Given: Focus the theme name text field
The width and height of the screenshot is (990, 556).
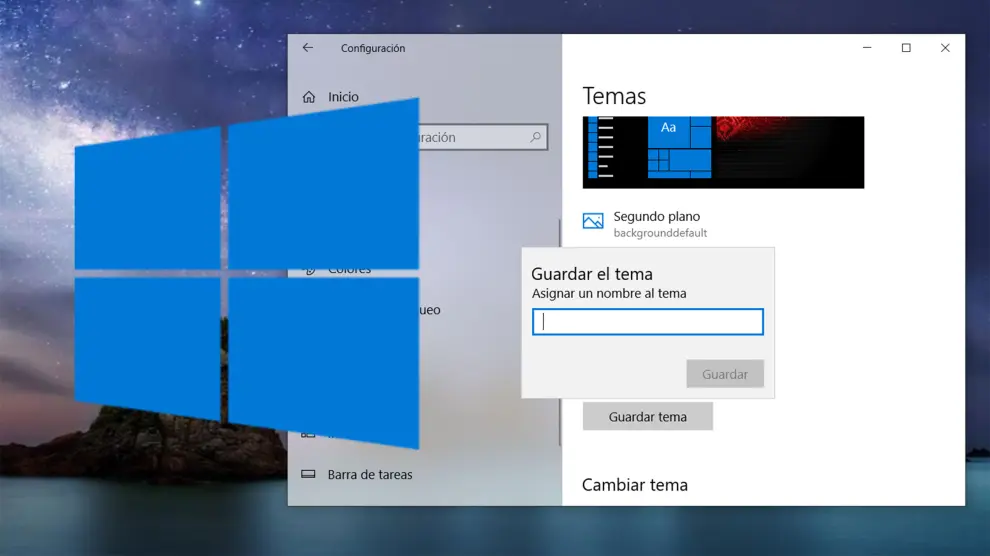Looking at the screenshot, I should tap(648, 322).
